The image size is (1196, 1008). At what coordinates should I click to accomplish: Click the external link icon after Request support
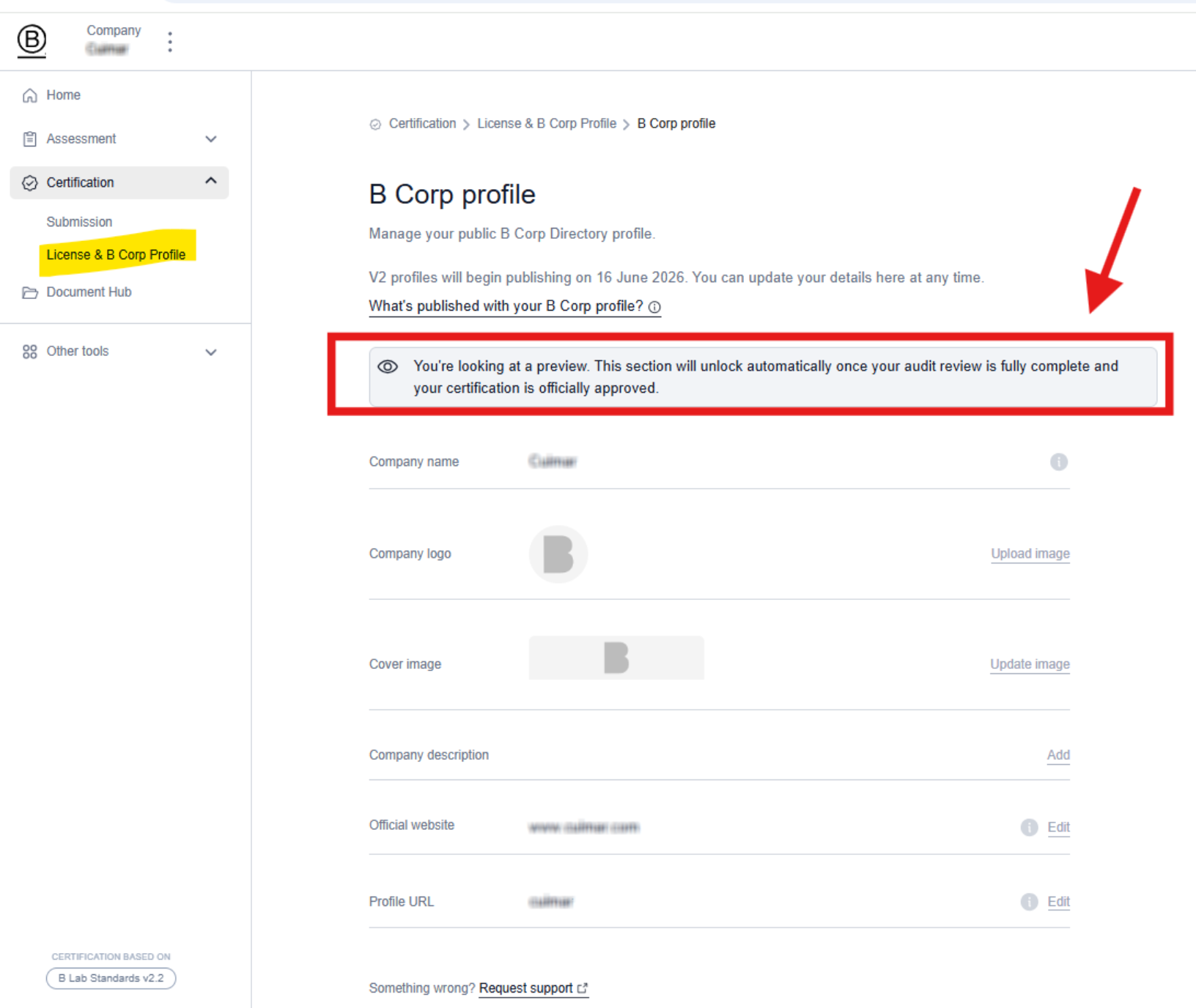(583, 989)
